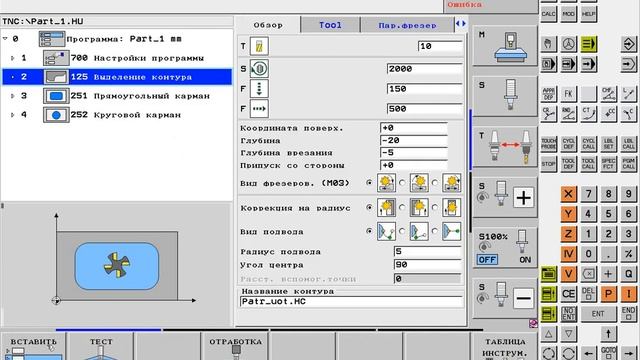Click the pocket preview graphic
Viewport: 640px width, 360px height.
pyautogui.click(x=117, y=265)
